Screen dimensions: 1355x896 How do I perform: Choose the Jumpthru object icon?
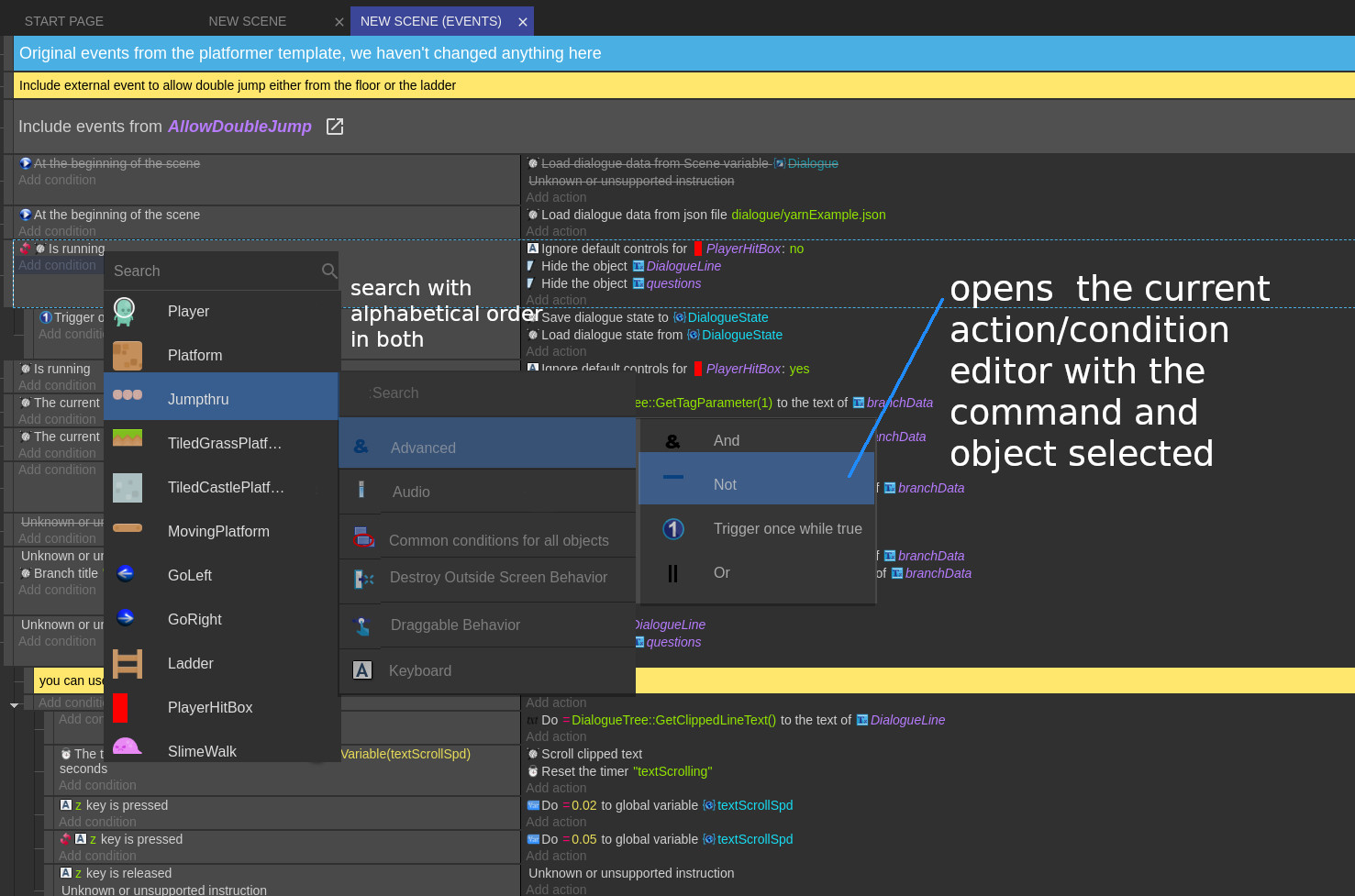tap(128, 395)
